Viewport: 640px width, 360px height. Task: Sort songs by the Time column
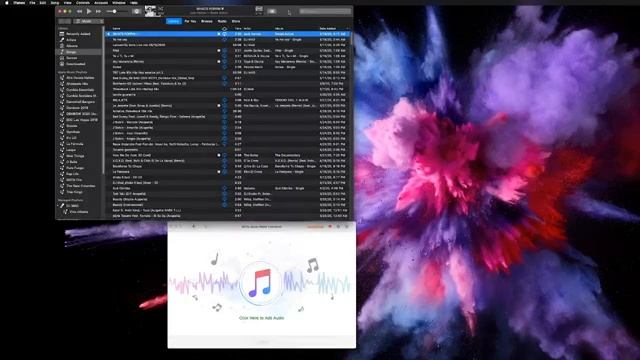(238, 29)
